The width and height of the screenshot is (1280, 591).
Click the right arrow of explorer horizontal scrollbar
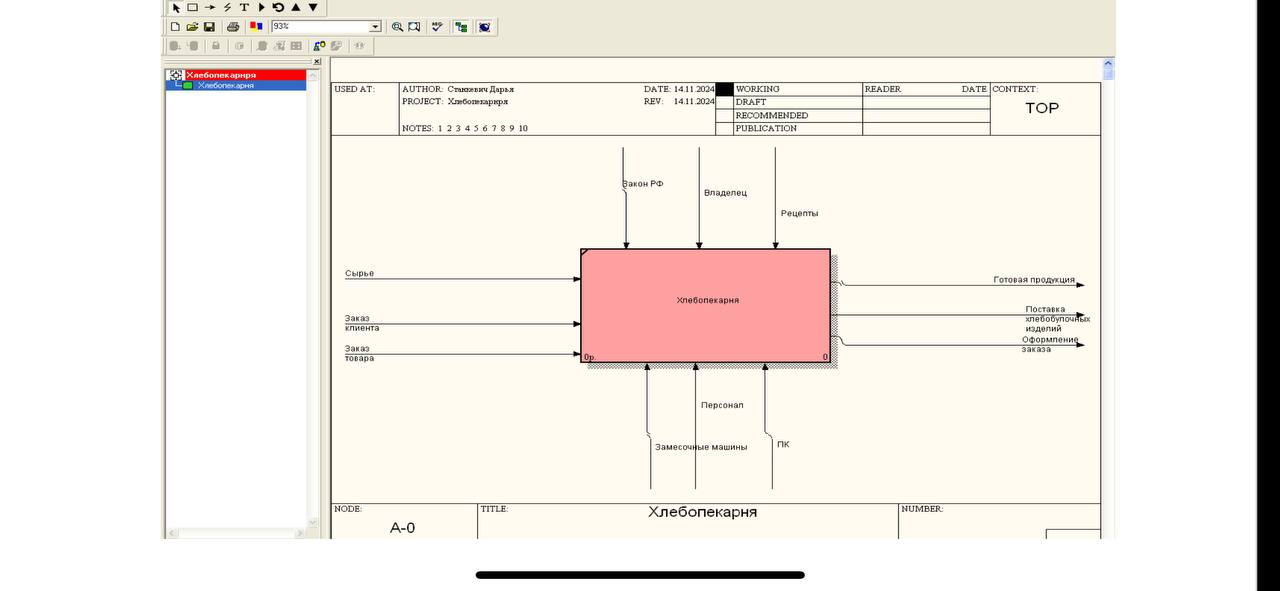point(301,533)
